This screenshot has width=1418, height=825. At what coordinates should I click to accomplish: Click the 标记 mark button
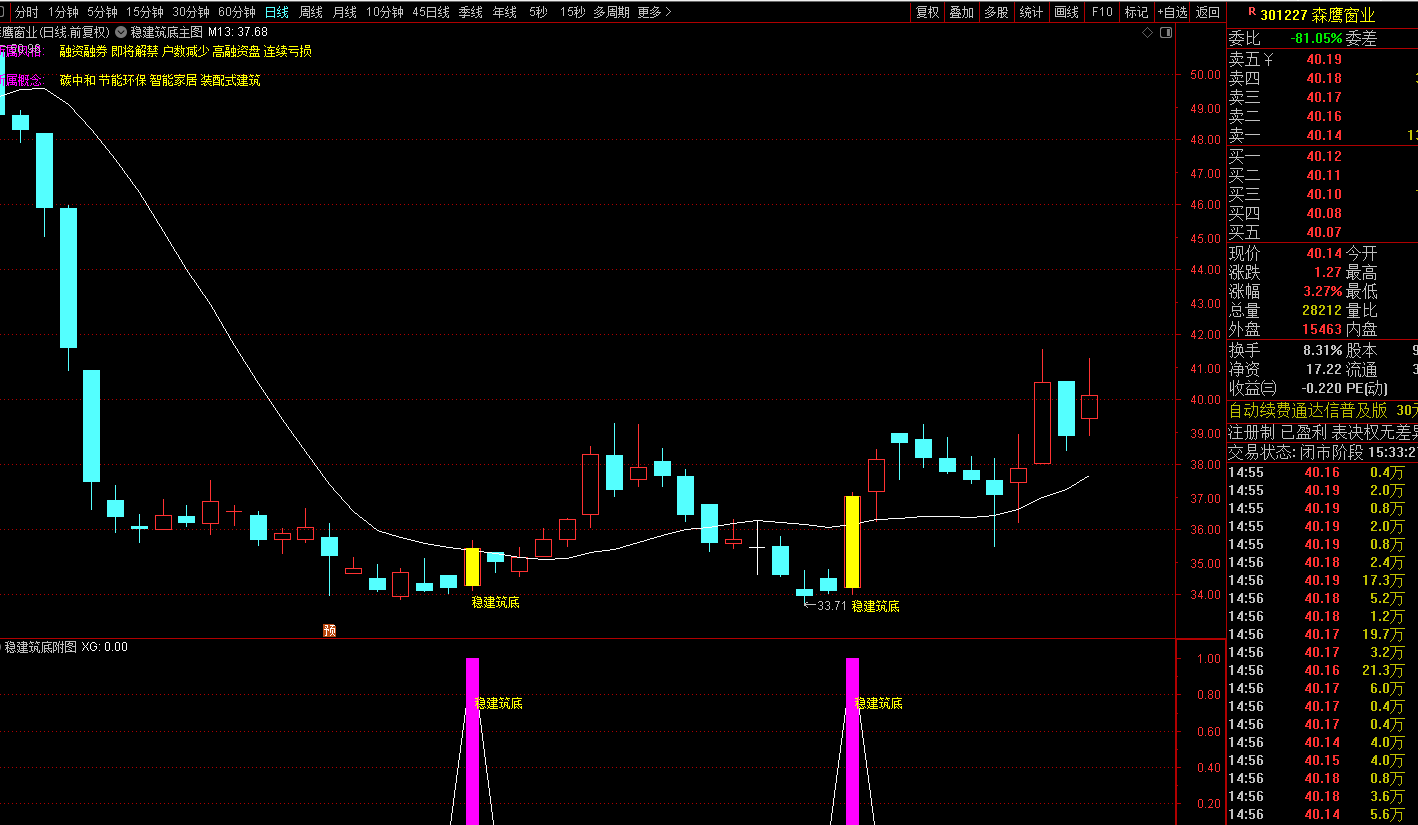1136,12
